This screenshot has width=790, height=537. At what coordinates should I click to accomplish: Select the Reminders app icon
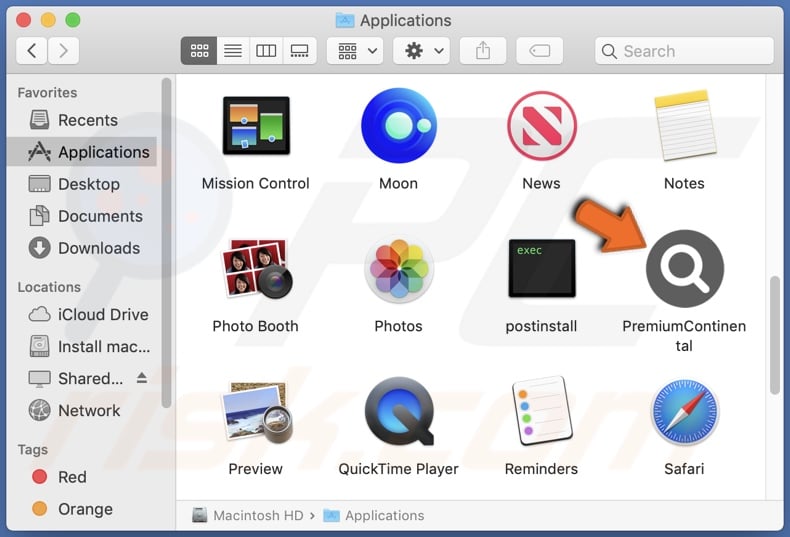(x=542, y=411)
